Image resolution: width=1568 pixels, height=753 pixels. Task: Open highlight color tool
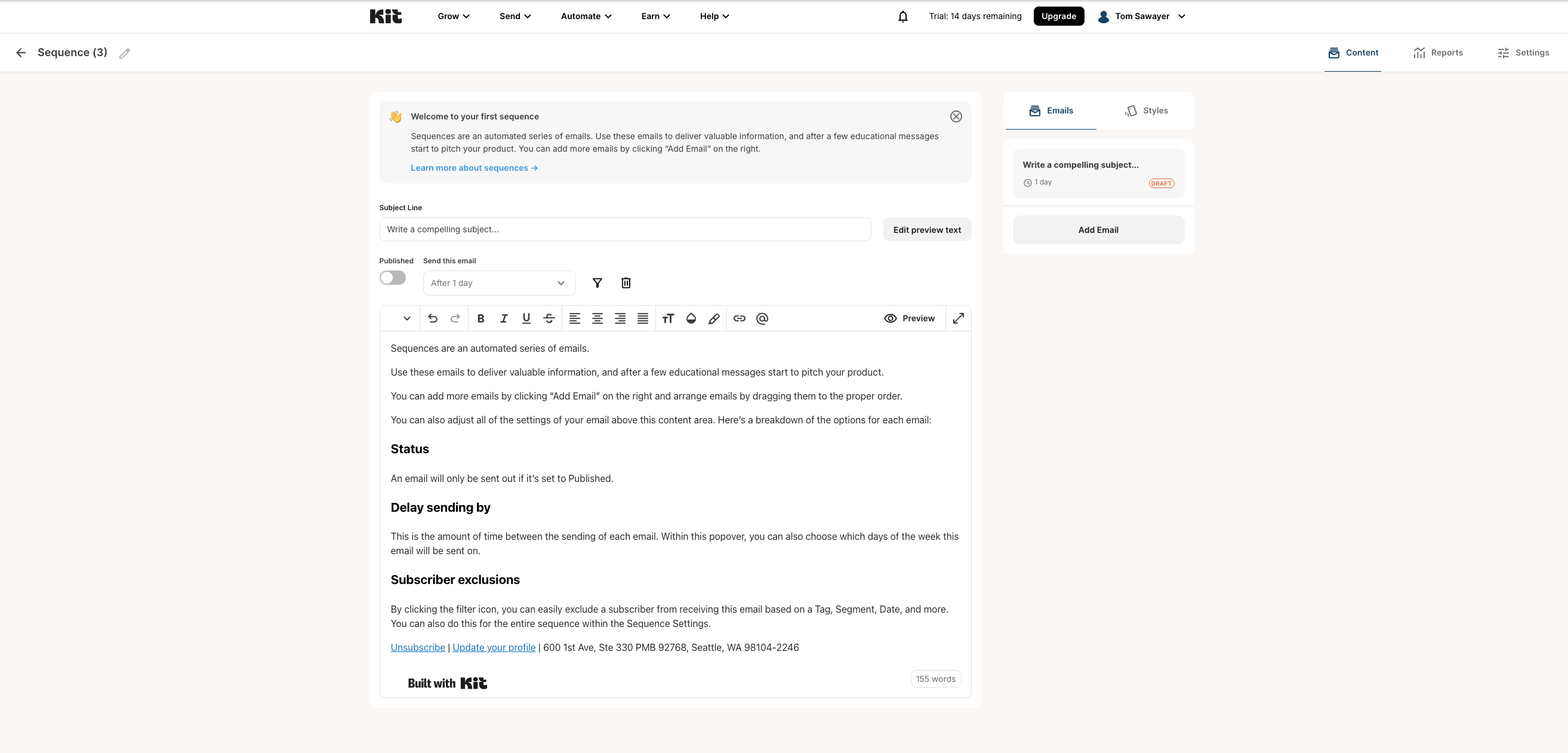pyautogui.click(x=714, y=318)
